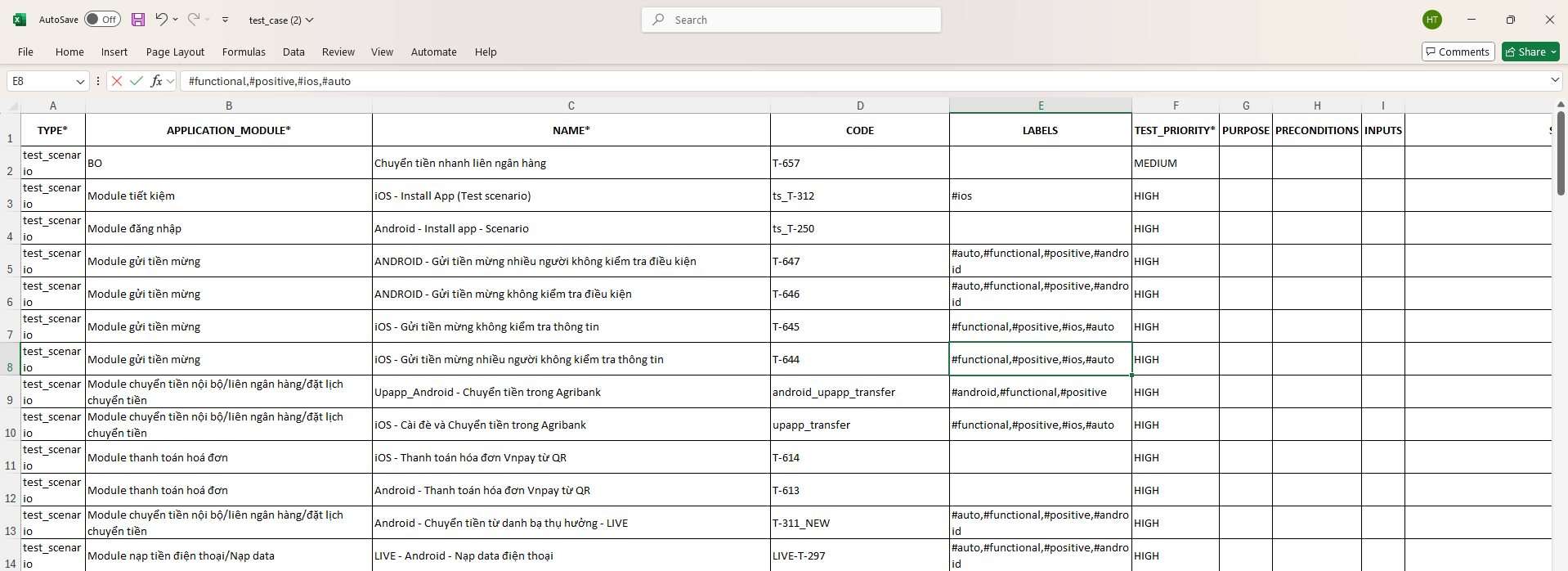Toggle the AutoSave switch on
The height and width of the screenshot is (571, 1568).
click(x=102, y=20)
